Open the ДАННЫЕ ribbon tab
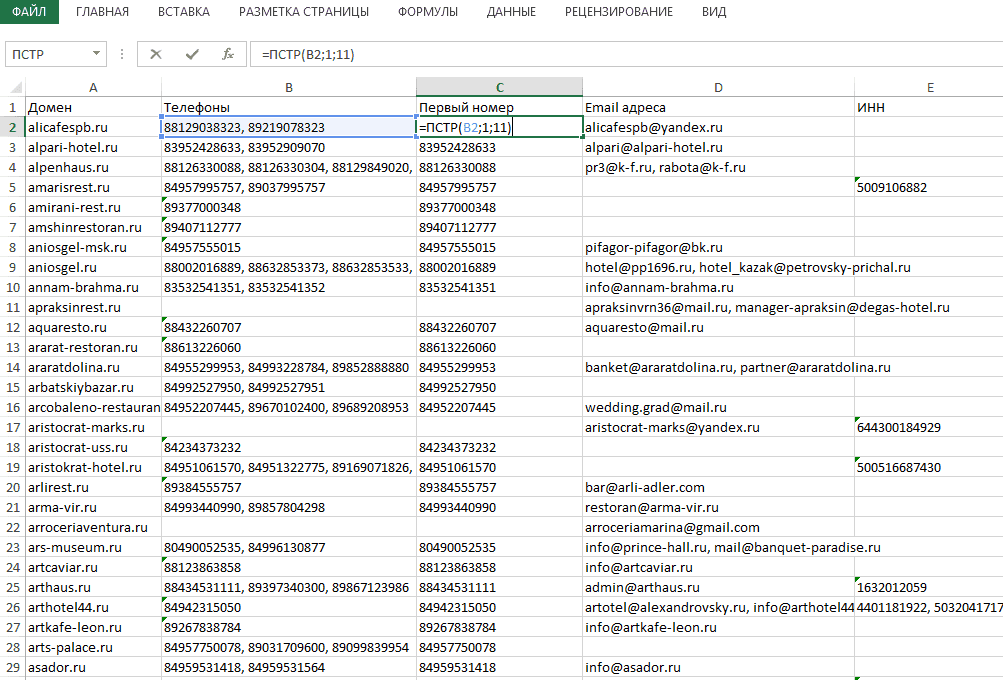The image size is (1003, 680). [x=511, y=12]
